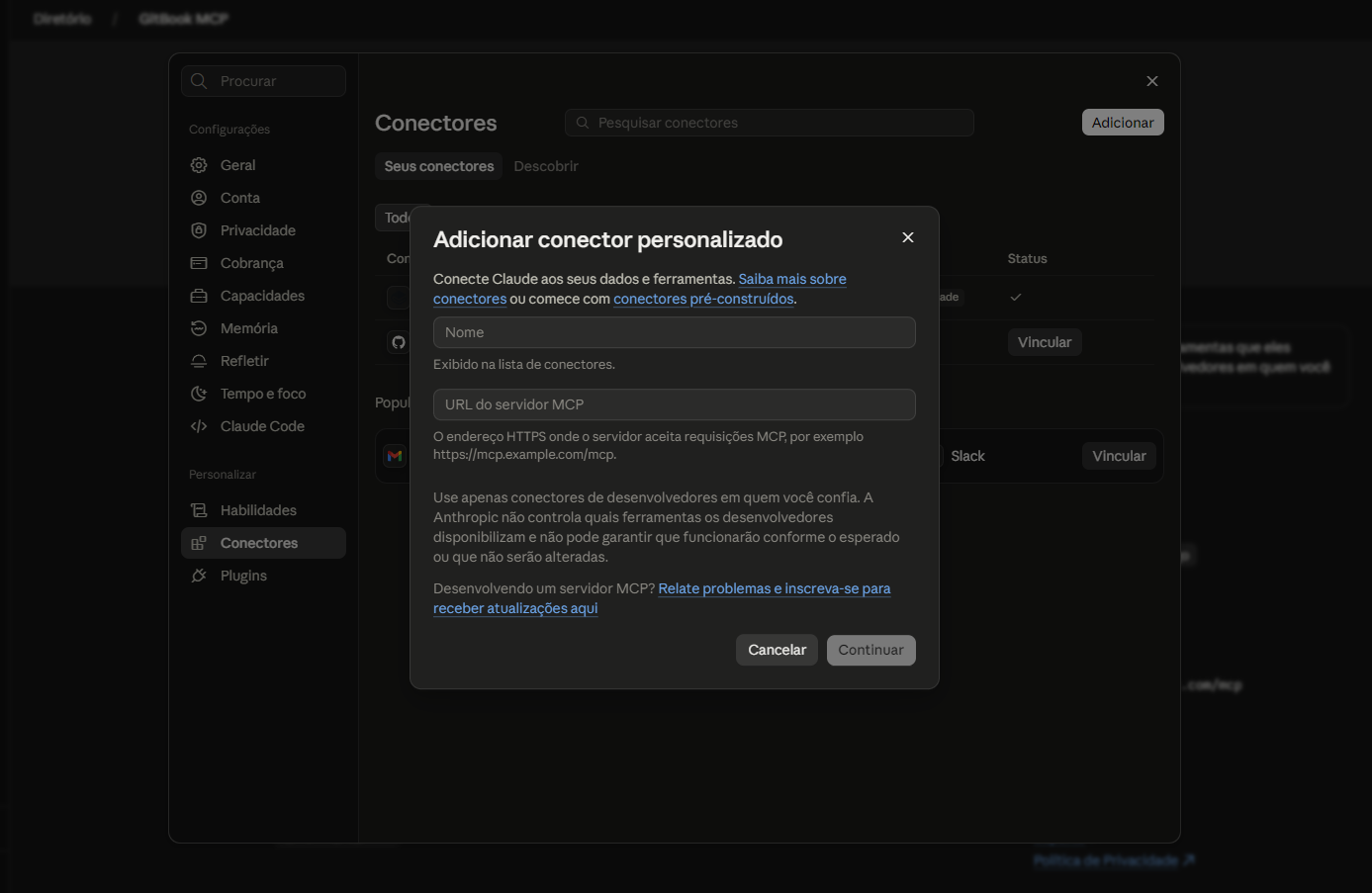1372x893 pixels.
Task: Open the Política de Privacidade link
Action: coord(1114,860)
